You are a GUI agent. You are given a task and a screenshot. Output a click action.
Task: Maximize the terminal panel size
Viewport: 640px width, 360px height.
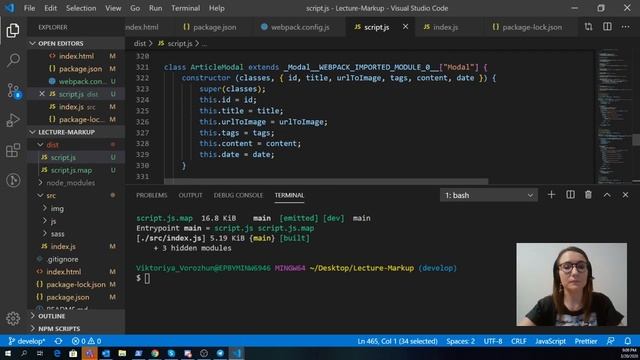(607, 195)
